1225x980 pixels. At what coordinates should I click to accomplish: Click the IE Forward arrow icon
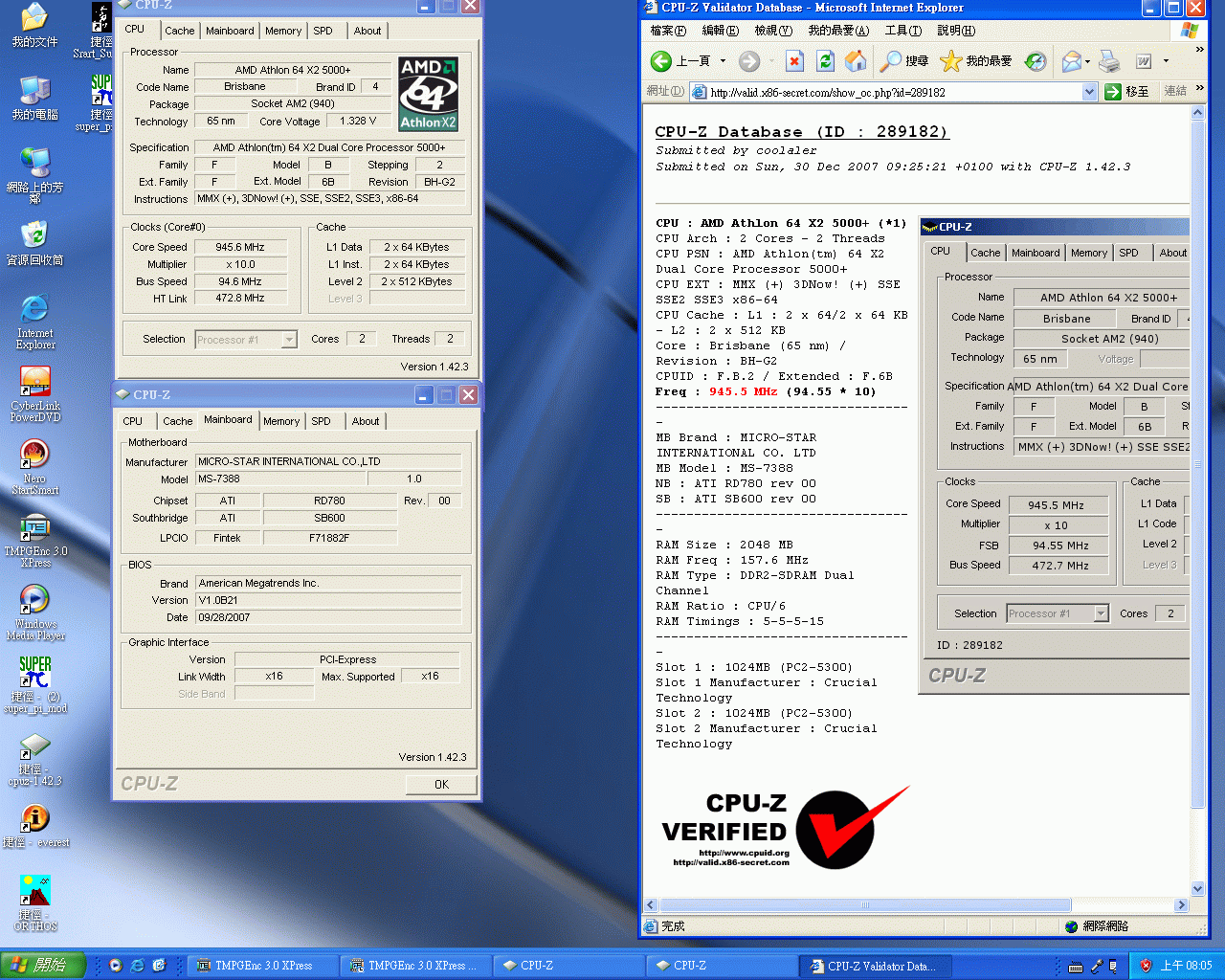pyautogui.click(x=749, y=61)
